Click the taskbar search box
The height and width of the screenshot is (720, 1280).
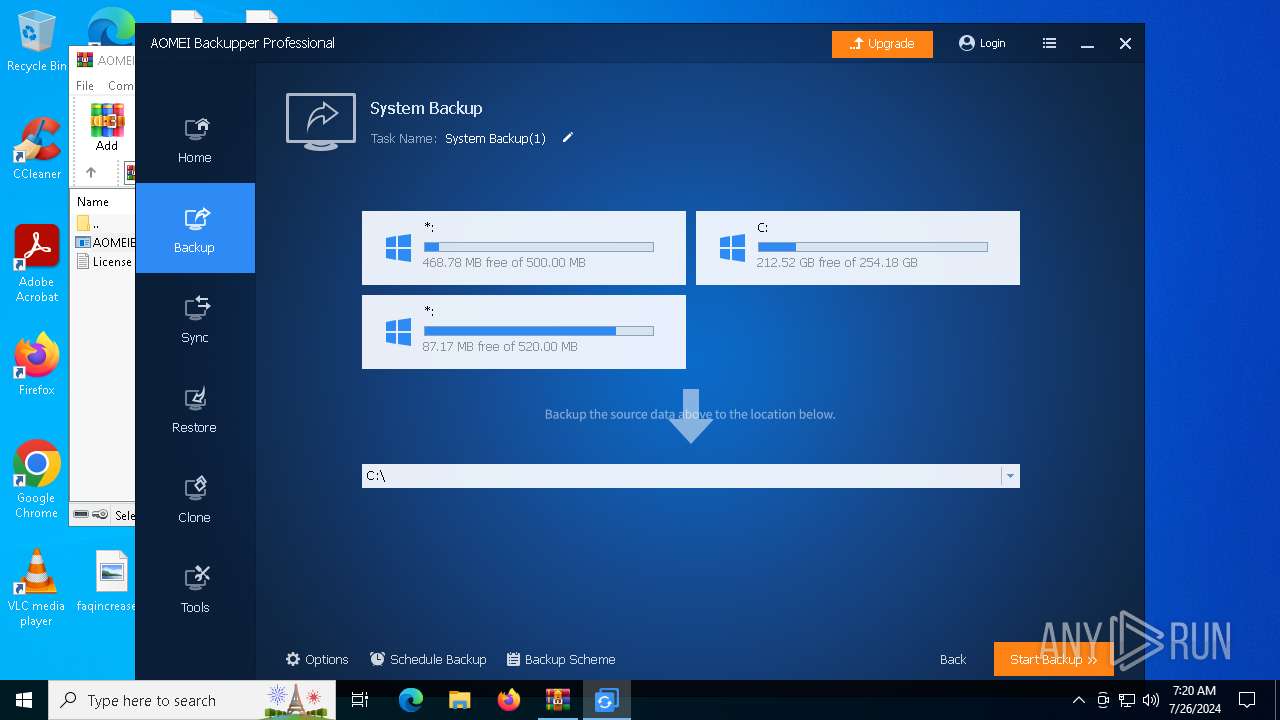(x=193, y=700)
